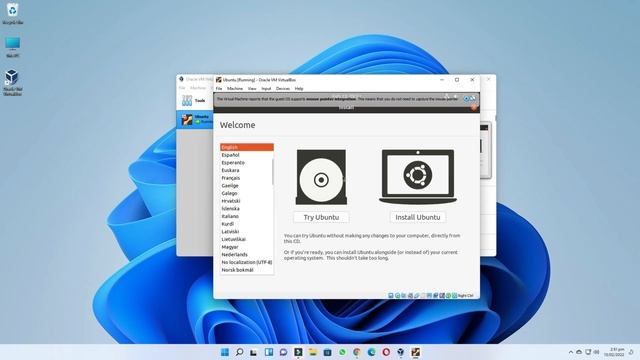This screenshot has height=360, width=640.
Task: Open the Devices menu
Action: pyautogui.click(x=282, y=89)
